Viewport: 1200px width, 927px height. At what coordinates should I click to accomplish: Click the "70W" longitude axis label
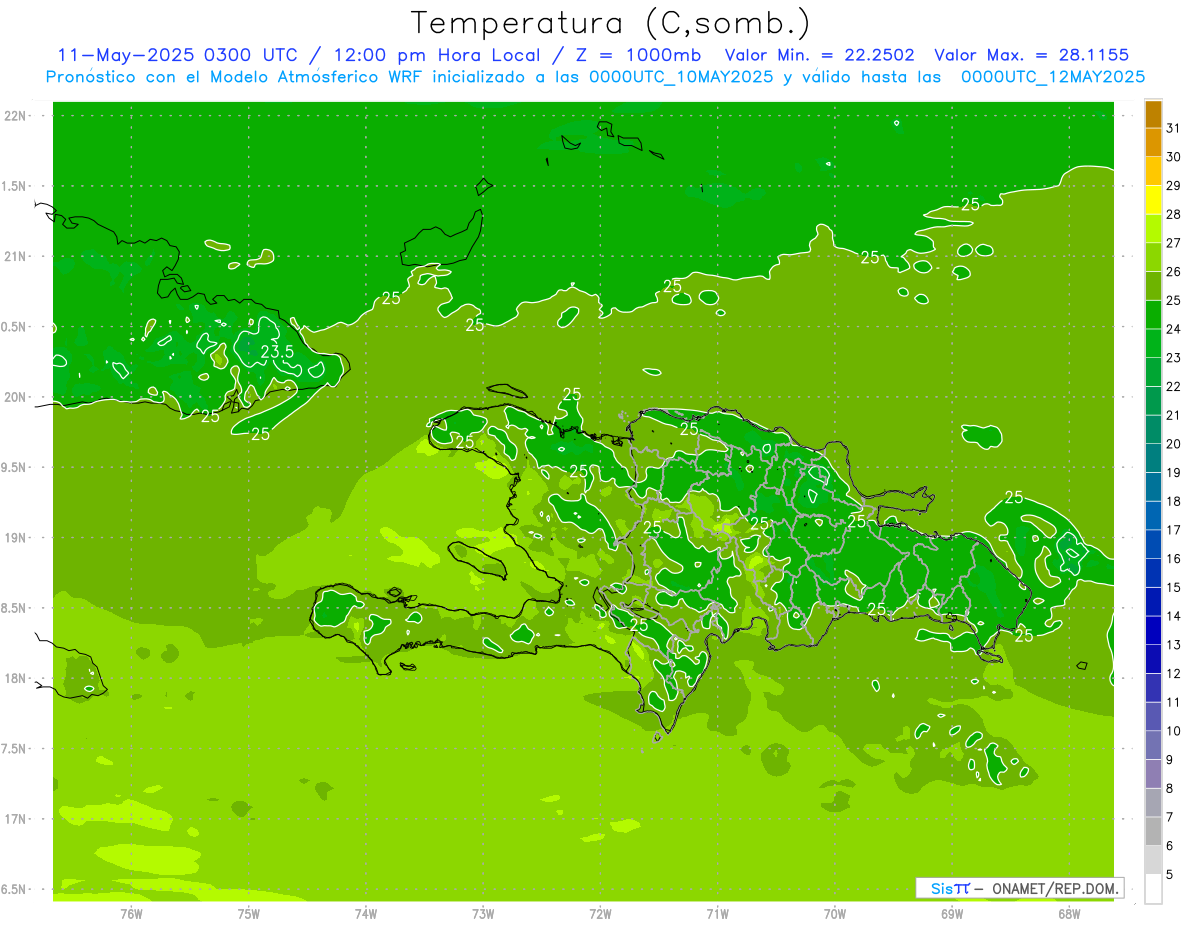[x=835, y=913]
